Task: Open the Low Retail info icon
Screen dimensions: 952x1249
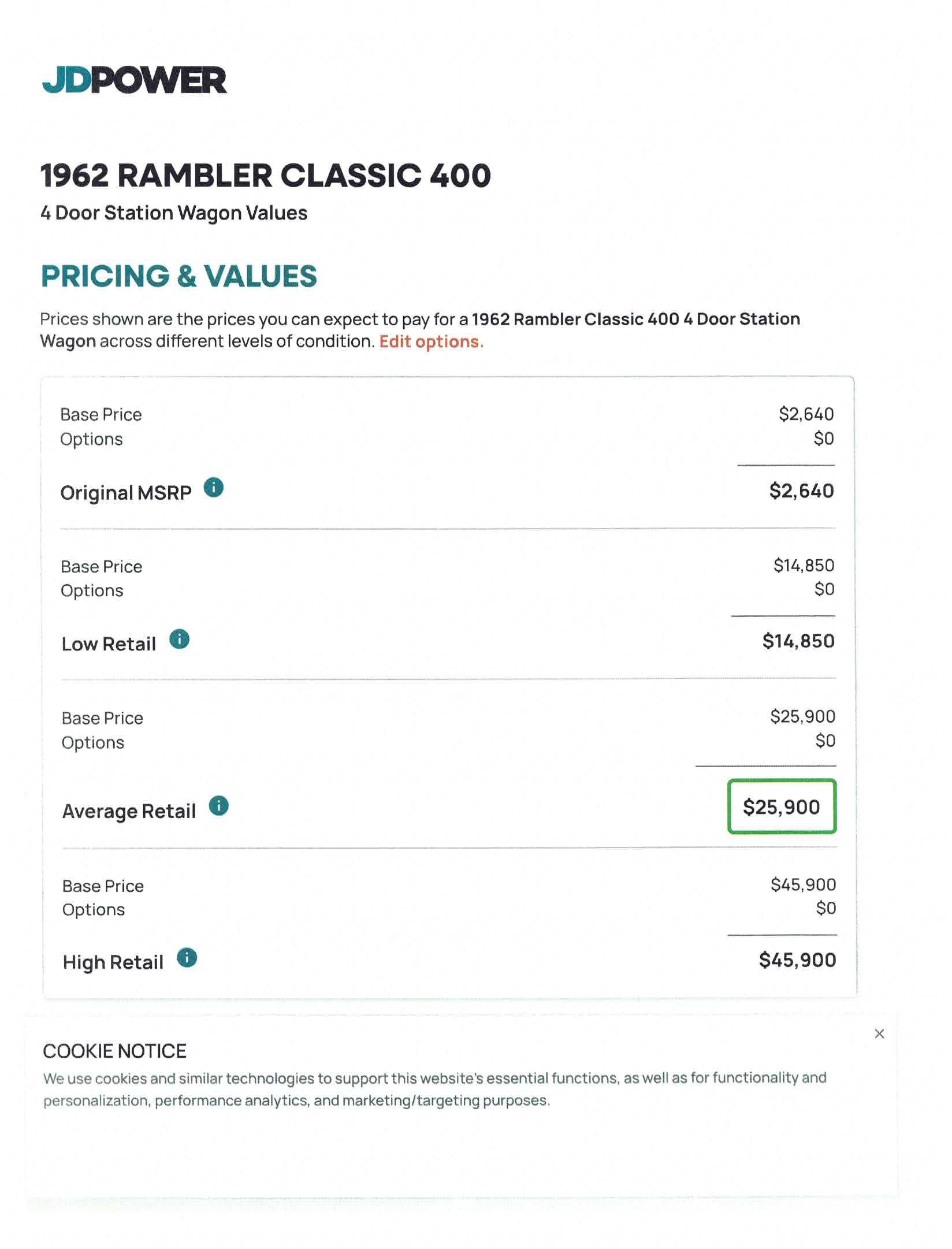Action: click(179, 639)
